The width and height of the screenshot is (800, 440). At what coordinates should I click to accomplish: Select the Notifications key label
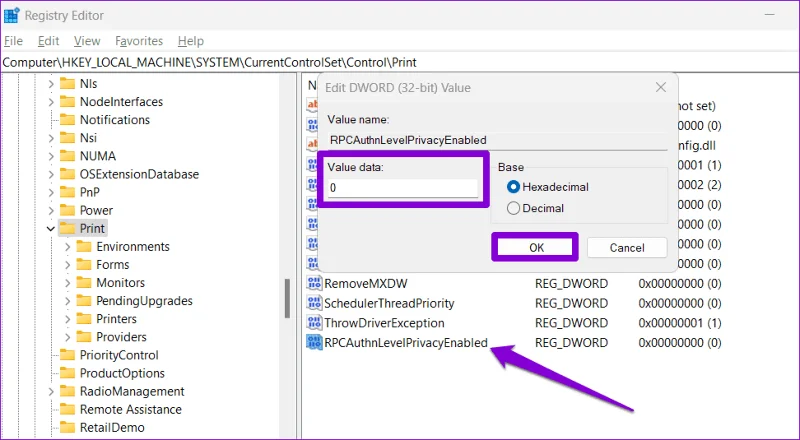115,119
